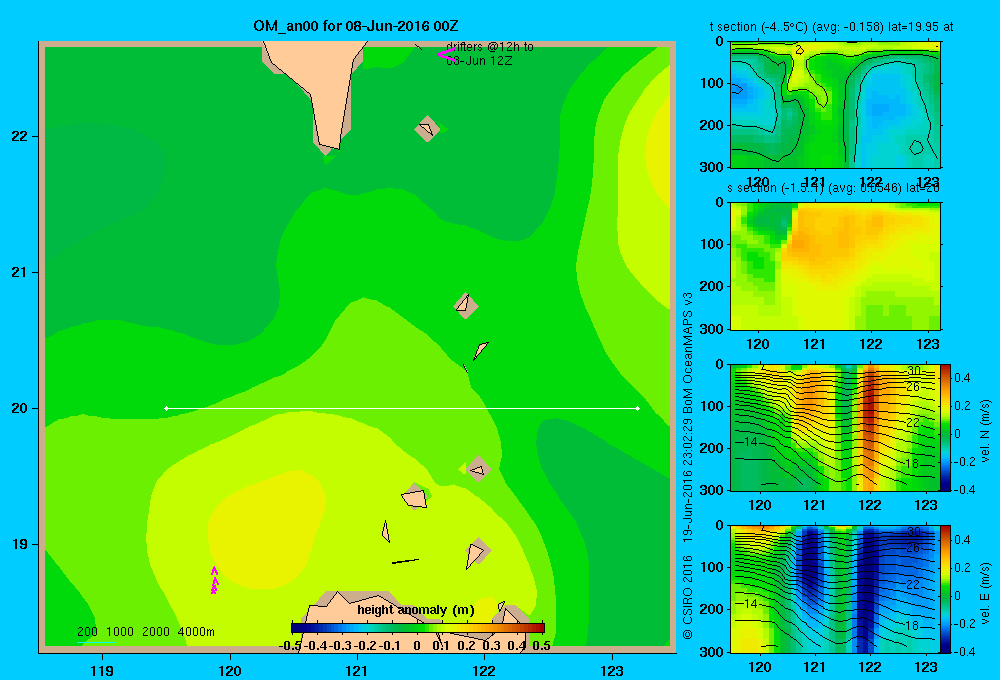Click the 'vel. N (m/s)' axis label
The width and height of the screenshot is (1000, 680).
point(986,431)
